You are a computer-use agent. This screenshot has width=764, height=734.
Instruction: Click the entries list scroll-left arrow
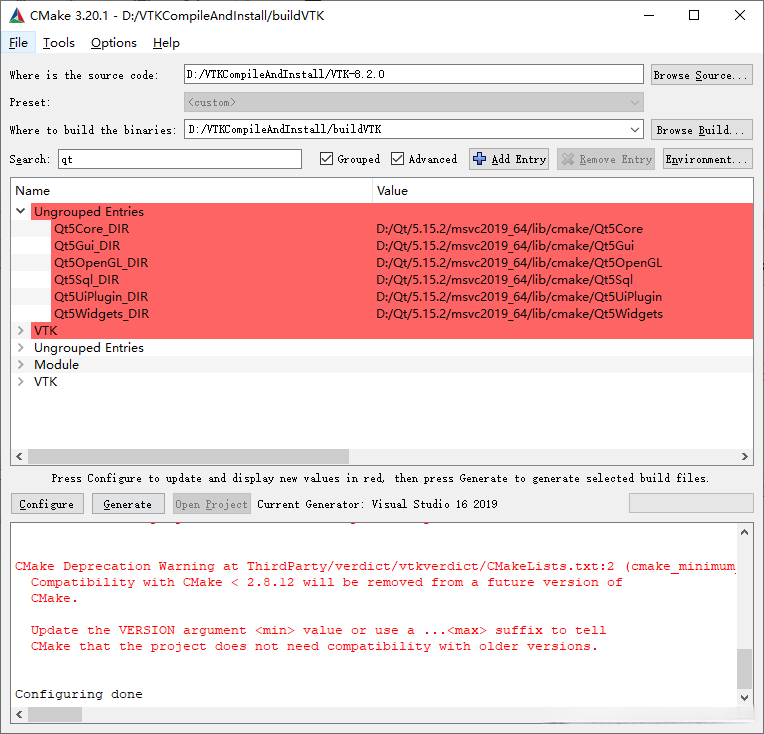pyautogui.click(x=19, y=456)
